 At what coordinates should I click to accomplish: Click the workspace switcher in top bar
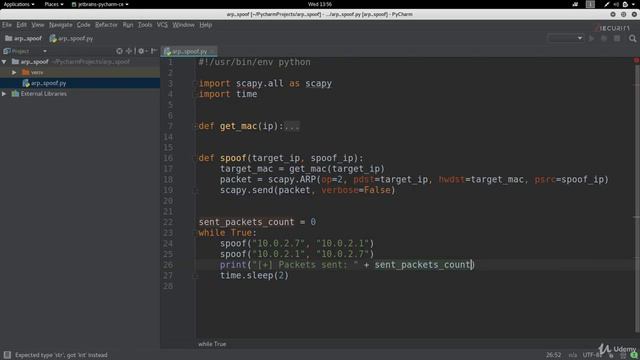click(x=590, y=4)
